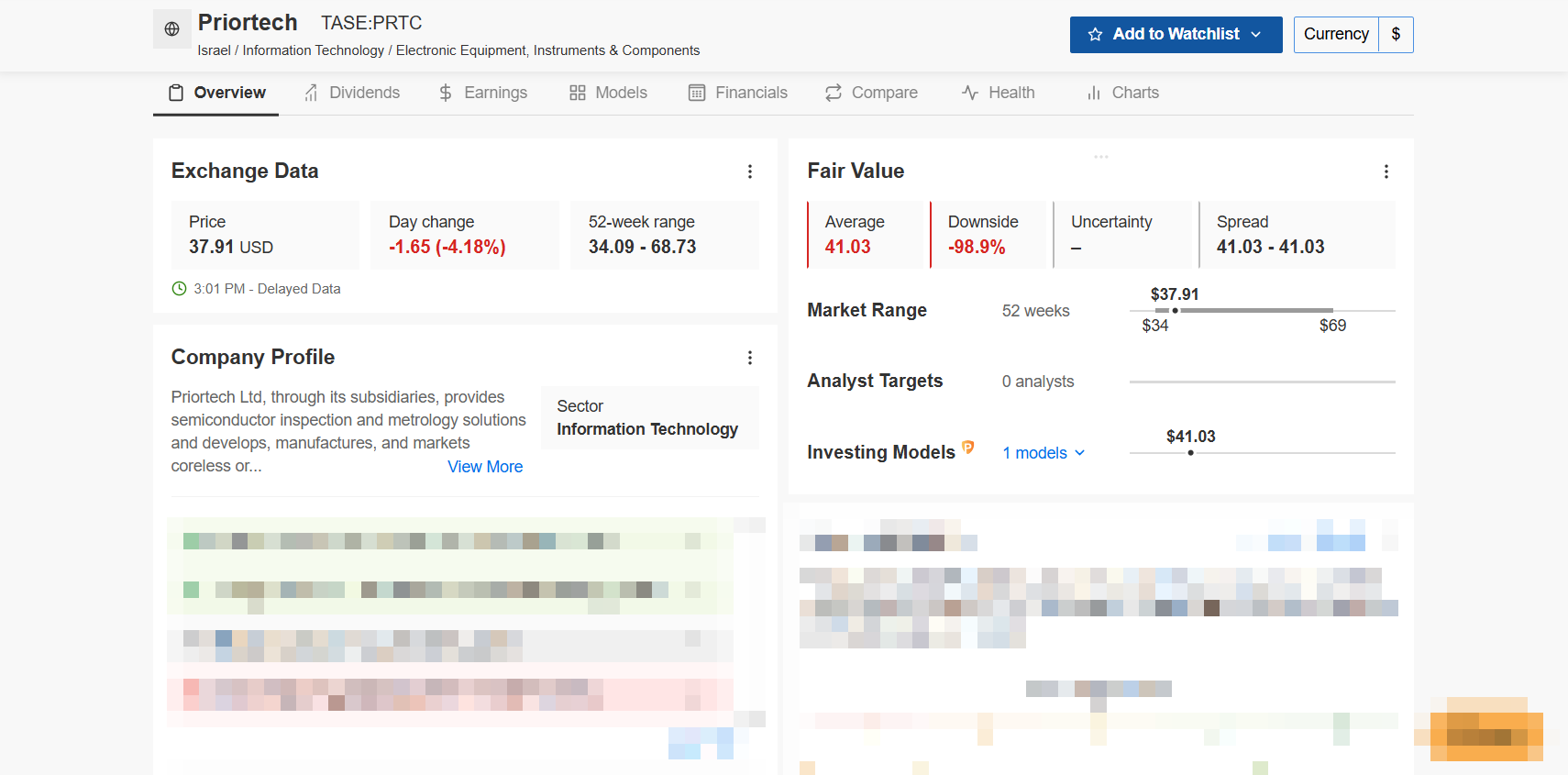Image resolution: width=1568 pixels, height=775 pixels.
Task: Click the Health pulse icon
Action: [970, 93]
